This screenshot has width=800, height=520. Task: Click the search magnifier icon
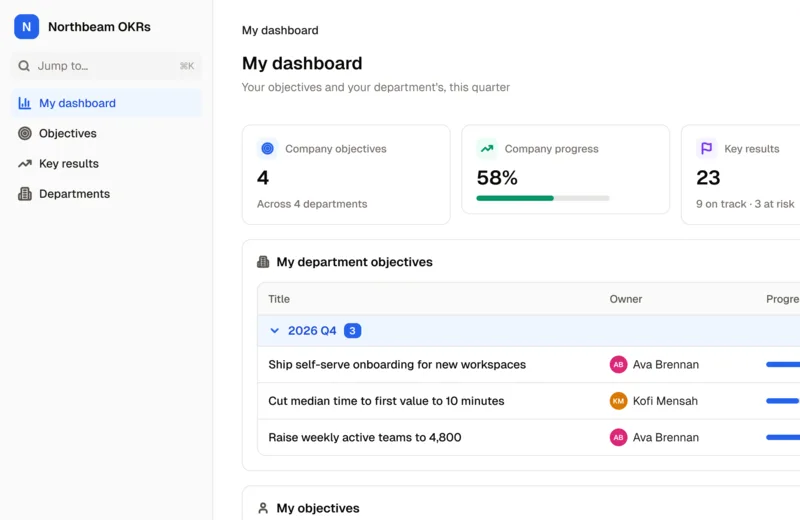tap(24, 66)
